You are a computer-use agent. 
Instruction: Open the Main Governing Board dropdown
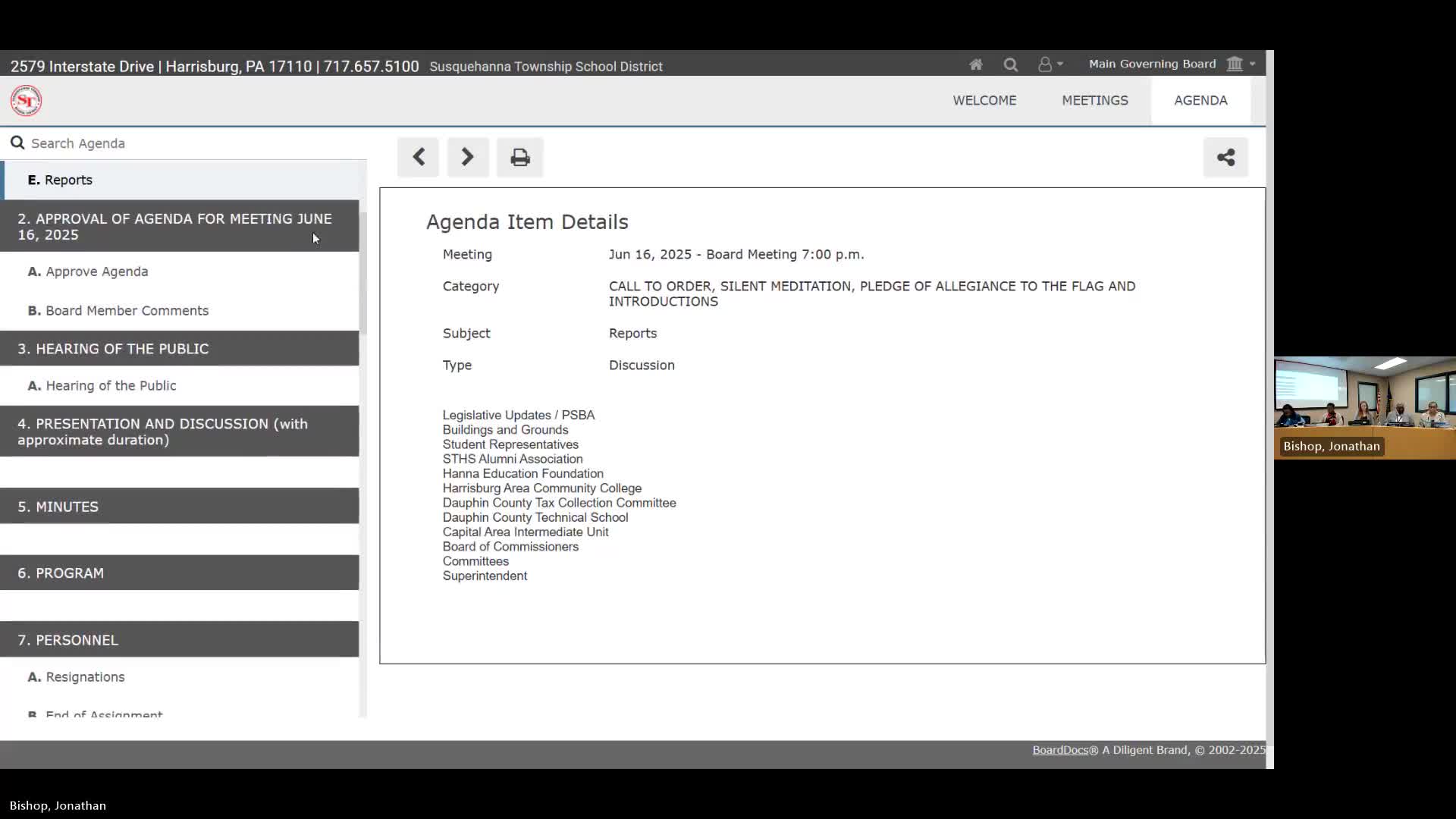pyautogui.click(x=1172, y=64)
